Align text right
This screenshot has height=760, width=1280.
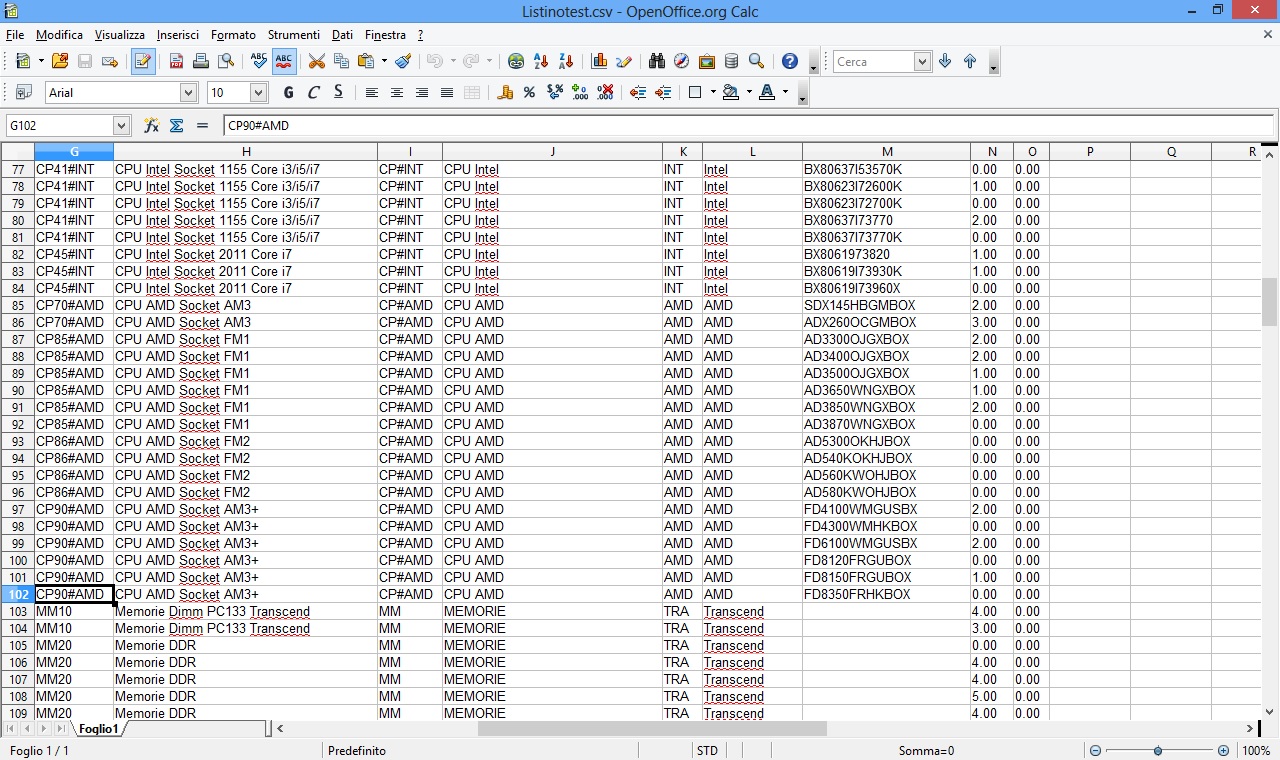[x=422, y=92]
